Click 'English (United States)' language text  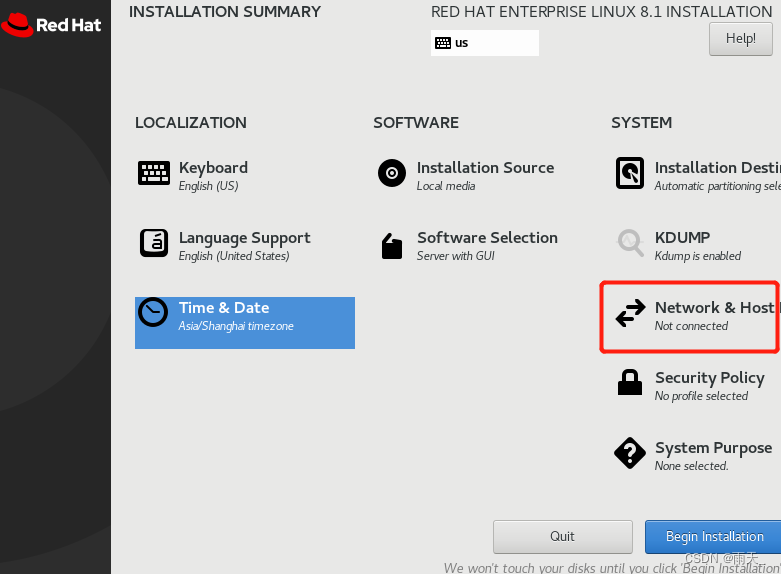point(234,256)
